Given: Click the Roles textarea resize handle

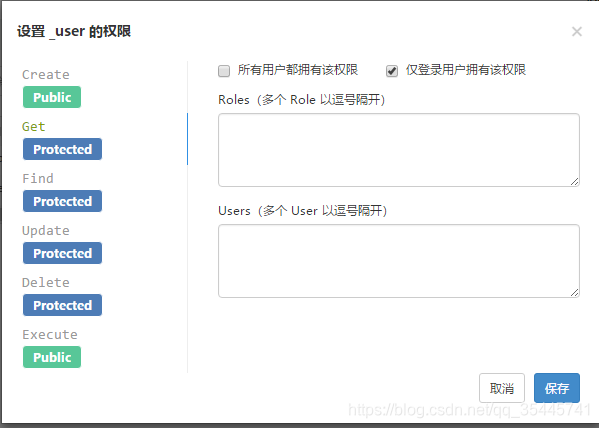Looking at the screenshot, I should coord(575,182).
